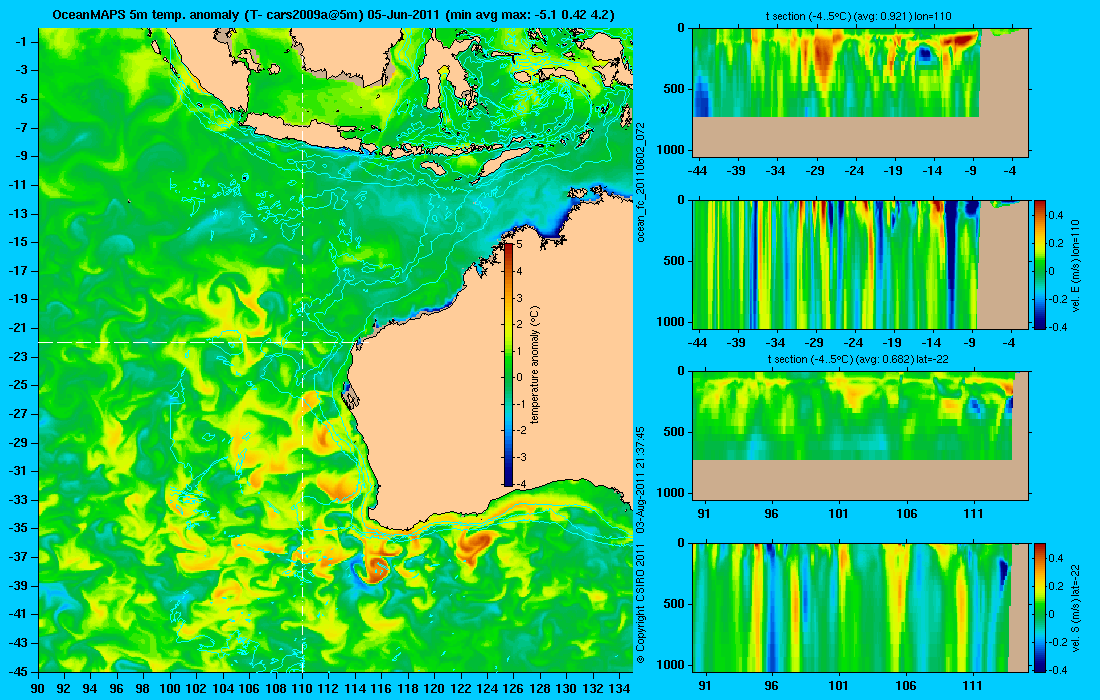The image size is (1100, 700).
Task: Click the '106' tick under the vel. S section
Action: (x=906, y=686)
